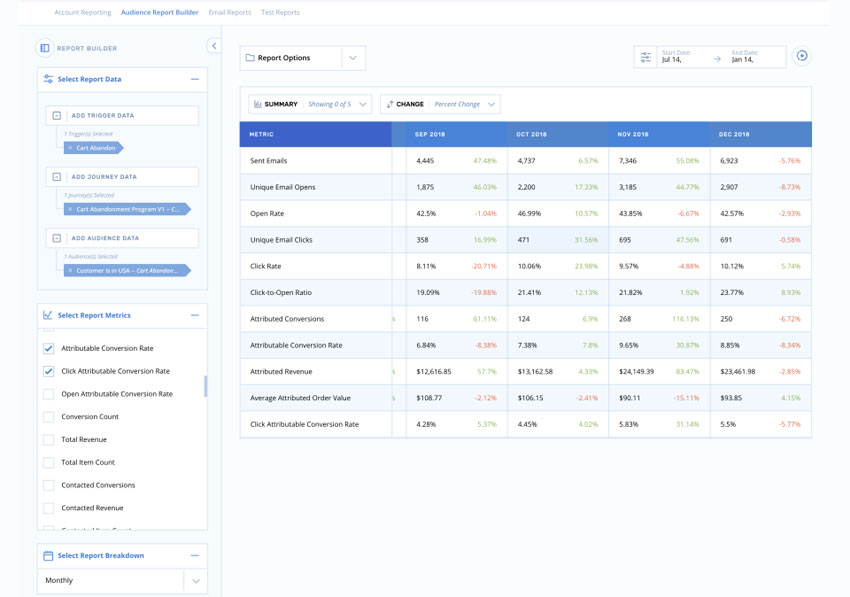850x597 pixels.
Task: Click the Report Builder panel icon
Action: (45, 48)
